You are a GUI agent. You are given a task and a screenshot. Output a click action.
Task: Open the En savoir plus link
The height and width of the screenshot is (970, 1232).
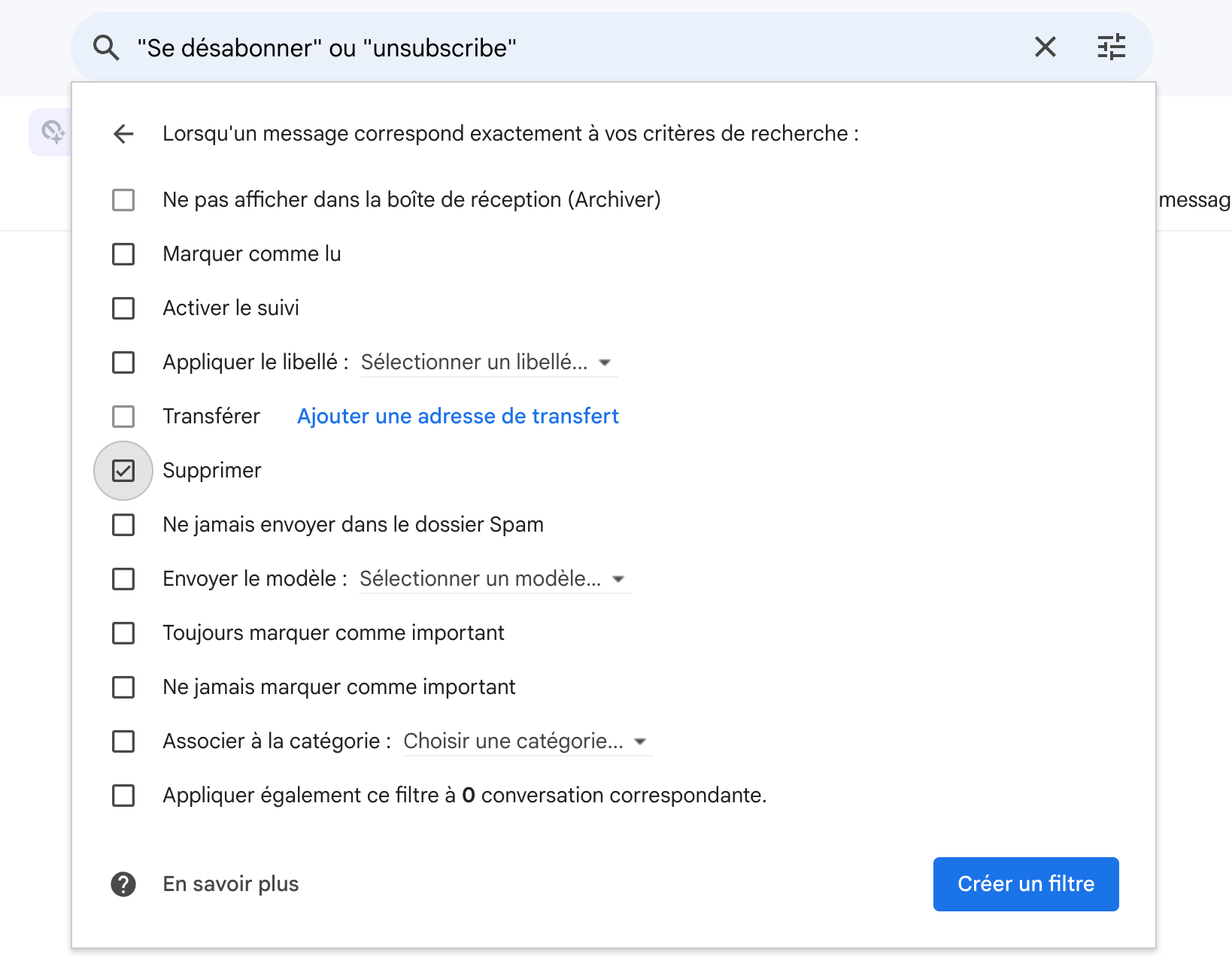click(x=231, y=884)
